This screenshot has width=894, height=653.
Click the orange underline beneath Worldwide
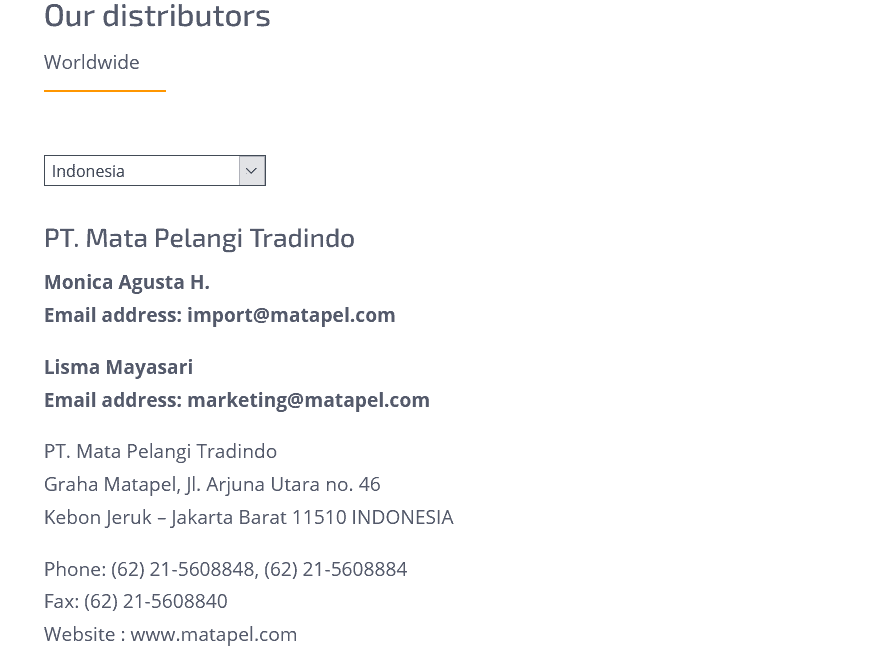pyautogui.click(x=104, y=91)
